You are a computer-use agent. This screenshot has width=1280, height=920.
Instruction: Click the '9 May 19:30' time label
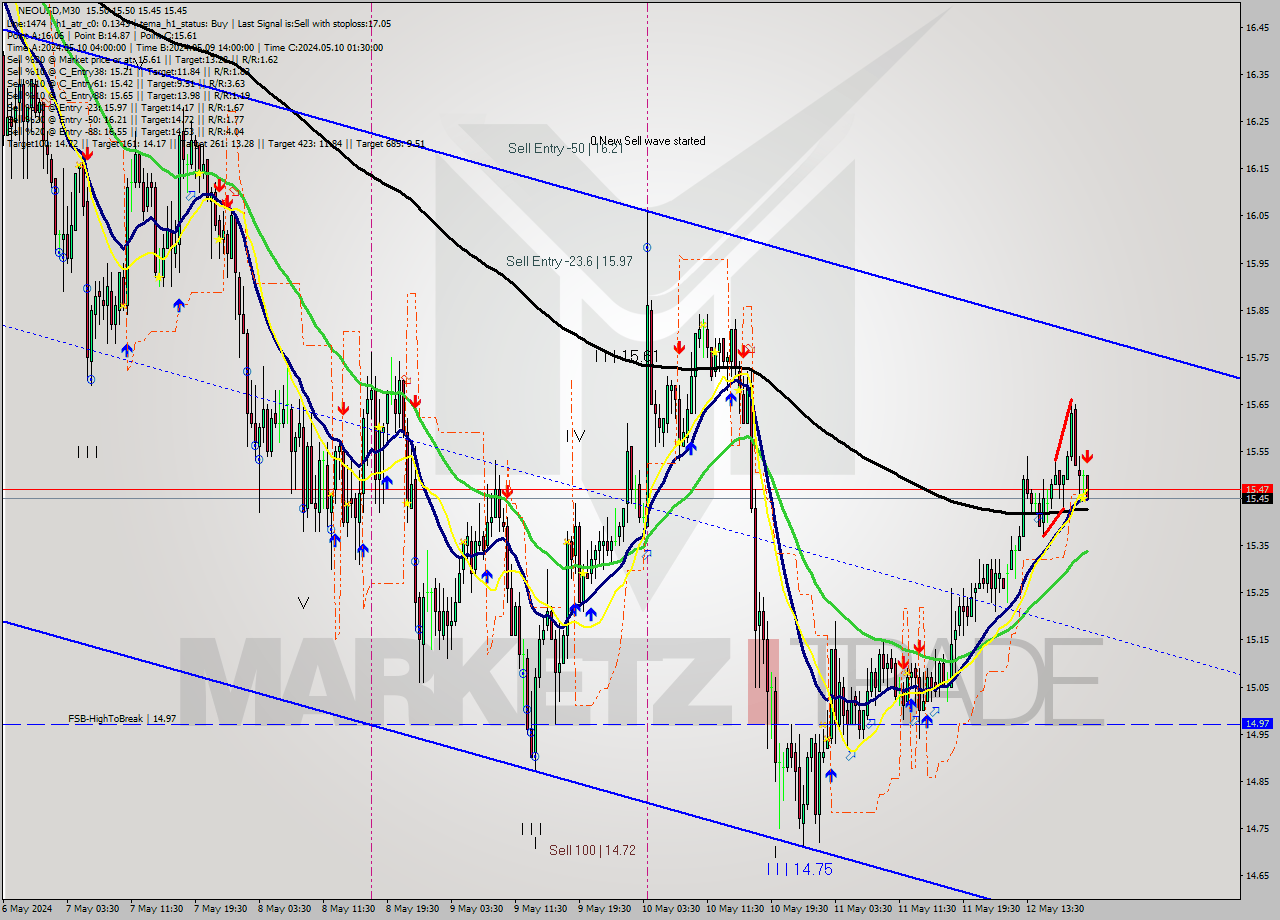point(604,909)
